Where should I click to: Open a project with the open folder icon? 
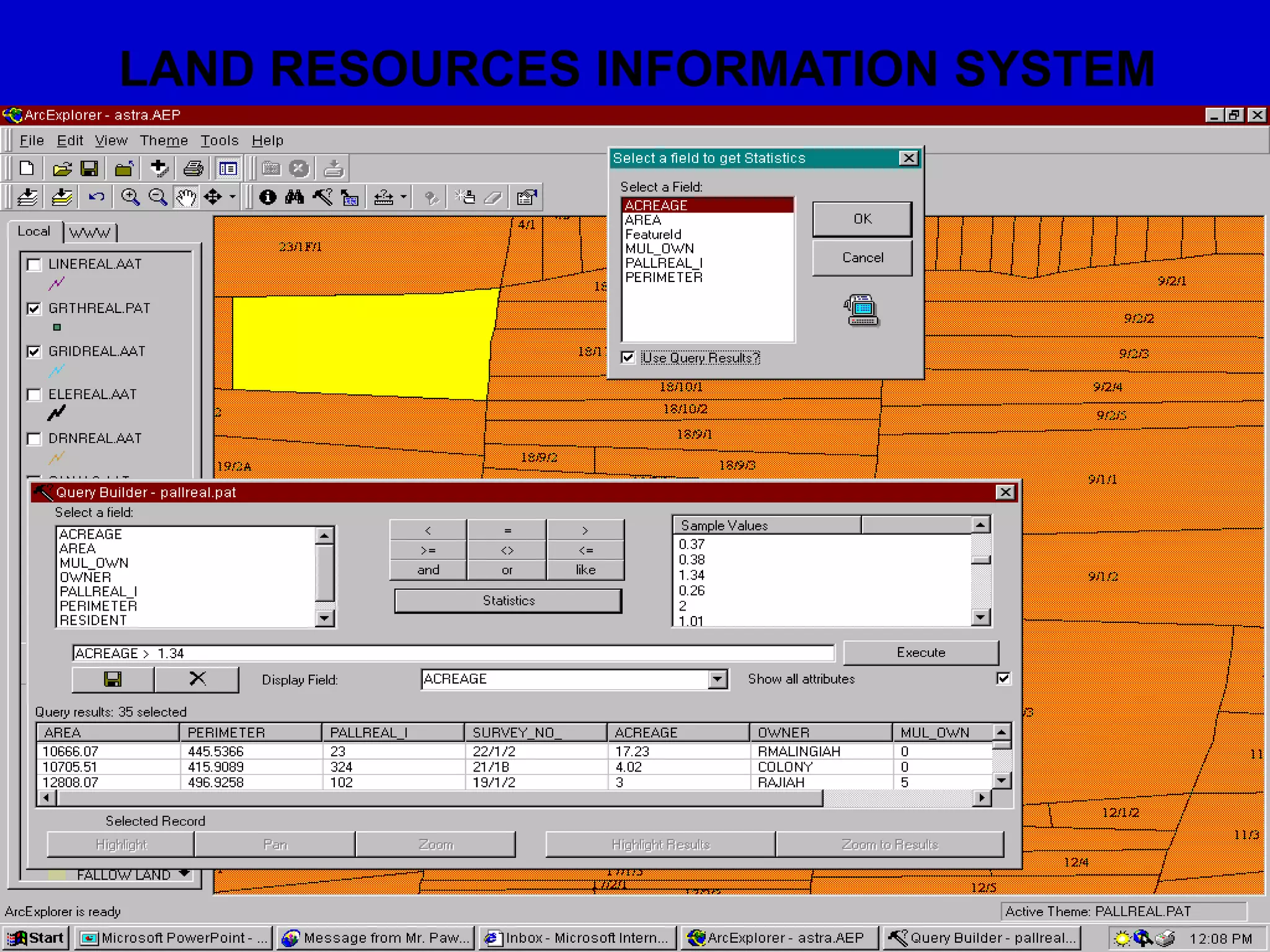click(62, 169)
